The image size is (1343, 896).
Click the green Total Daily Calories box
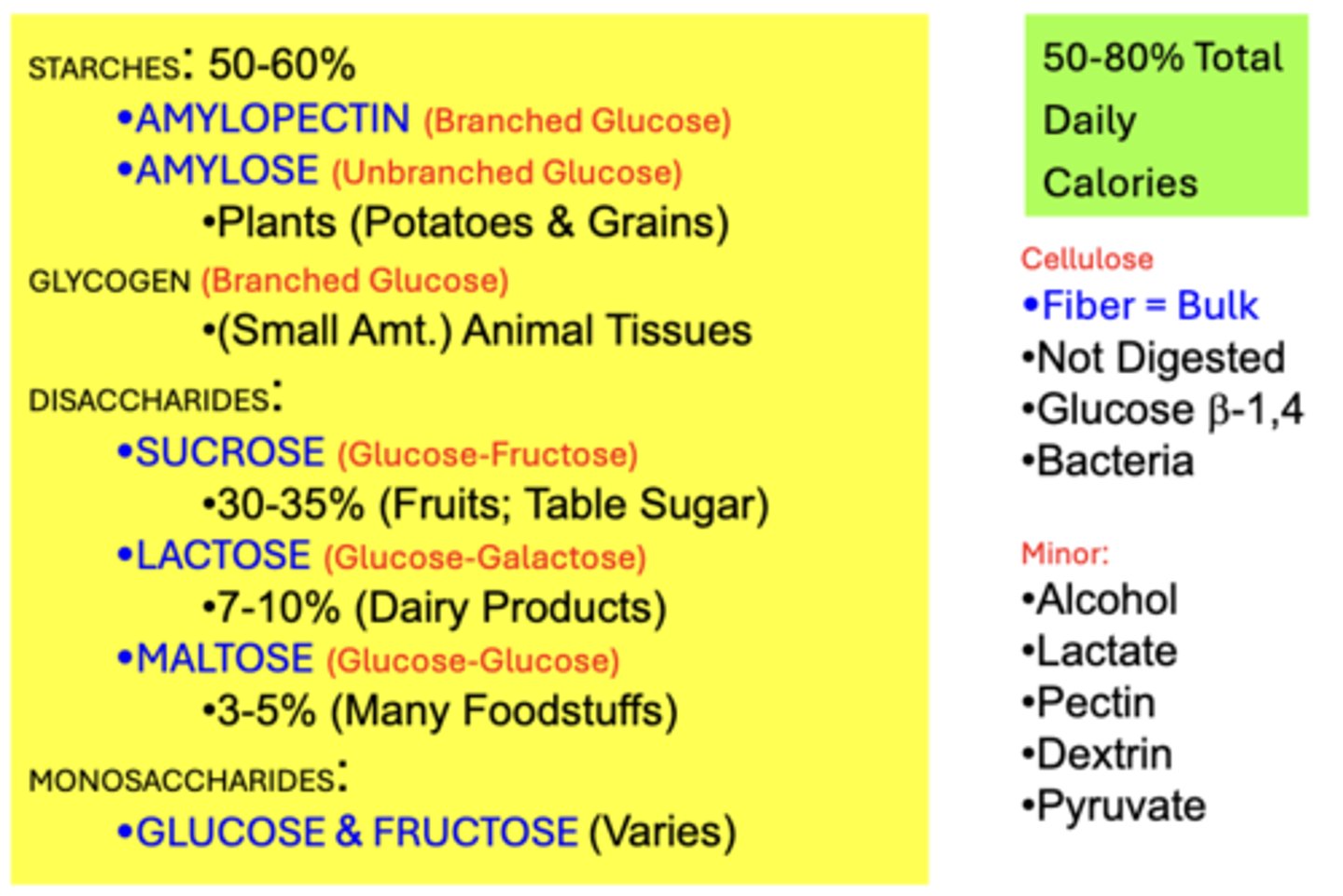(1165, 117)
